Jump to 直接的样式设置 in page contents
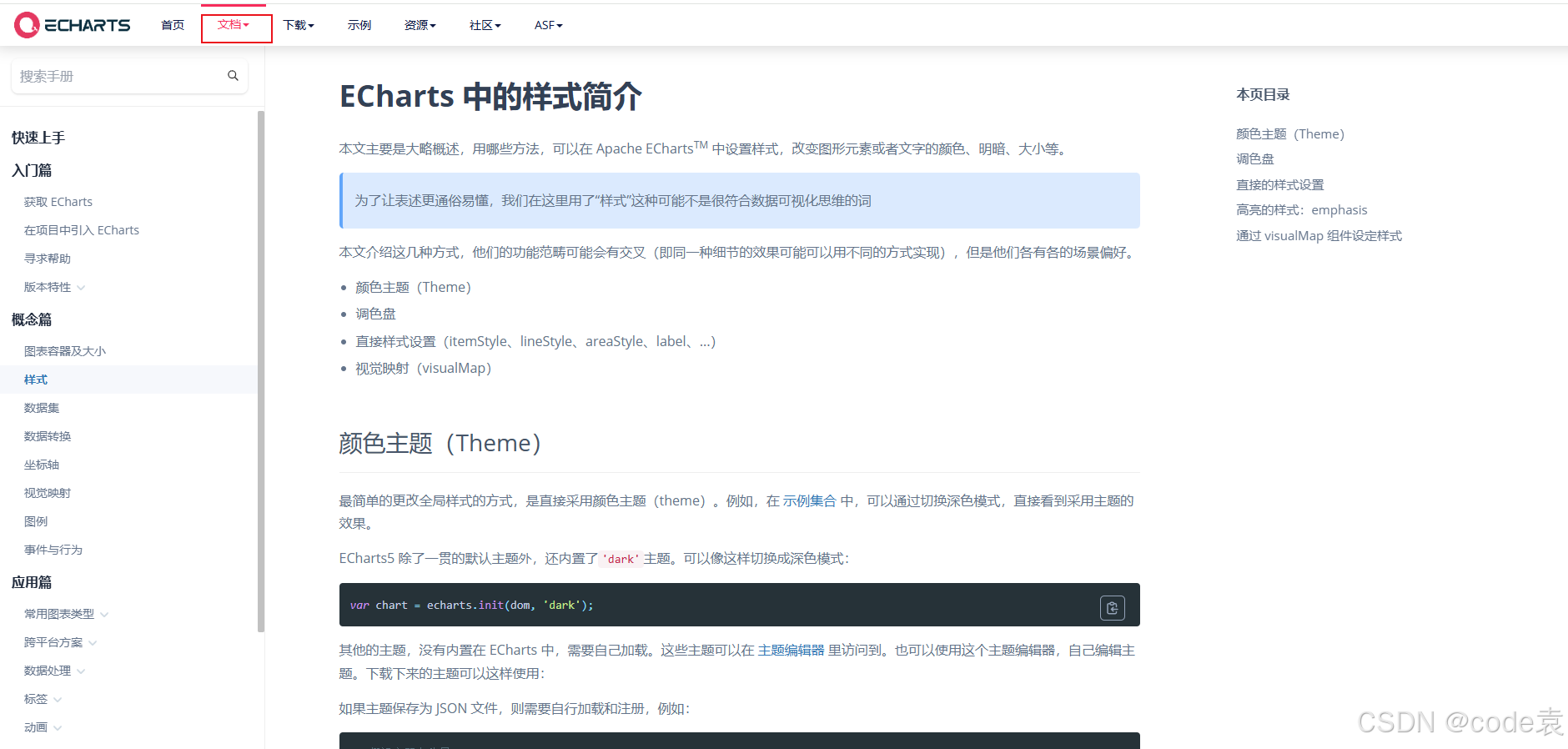The height and width of the screenshot is (749, 1568). click(1280, 185)
